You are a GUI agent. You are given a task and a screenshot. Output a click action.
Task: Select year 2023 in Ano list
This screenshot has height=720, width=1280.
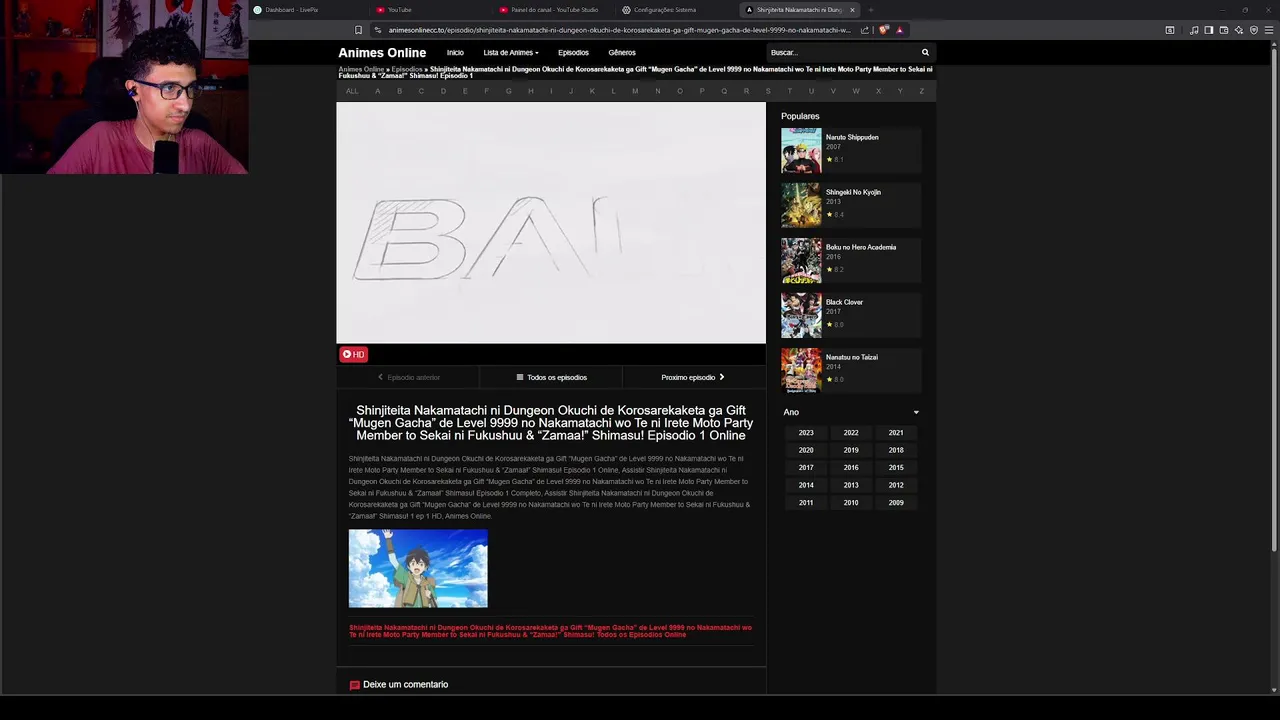click(x=806, y=433)
